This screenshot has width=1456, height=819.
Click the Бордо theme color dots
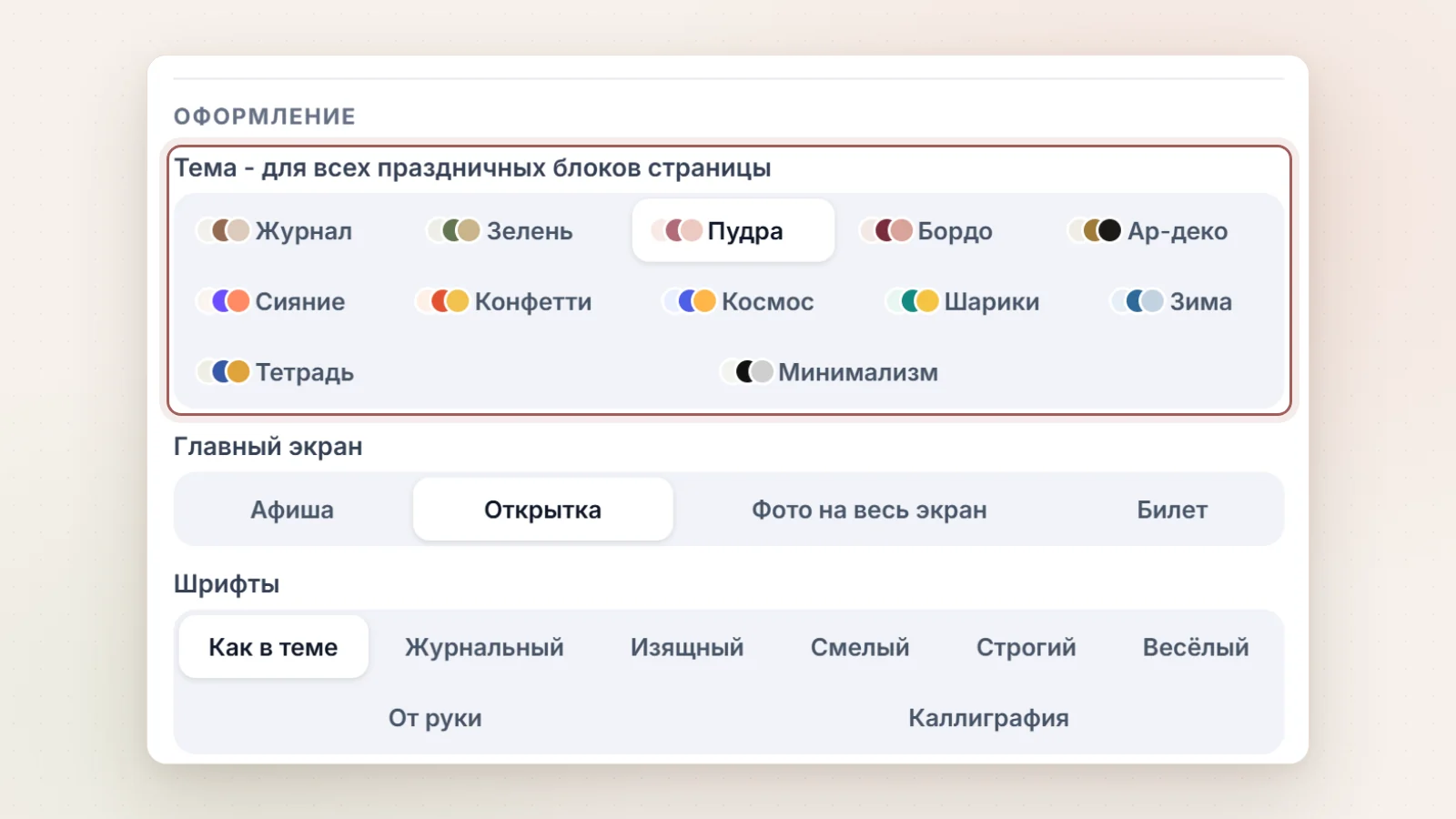pyautogui.click(x=886, y=230)
